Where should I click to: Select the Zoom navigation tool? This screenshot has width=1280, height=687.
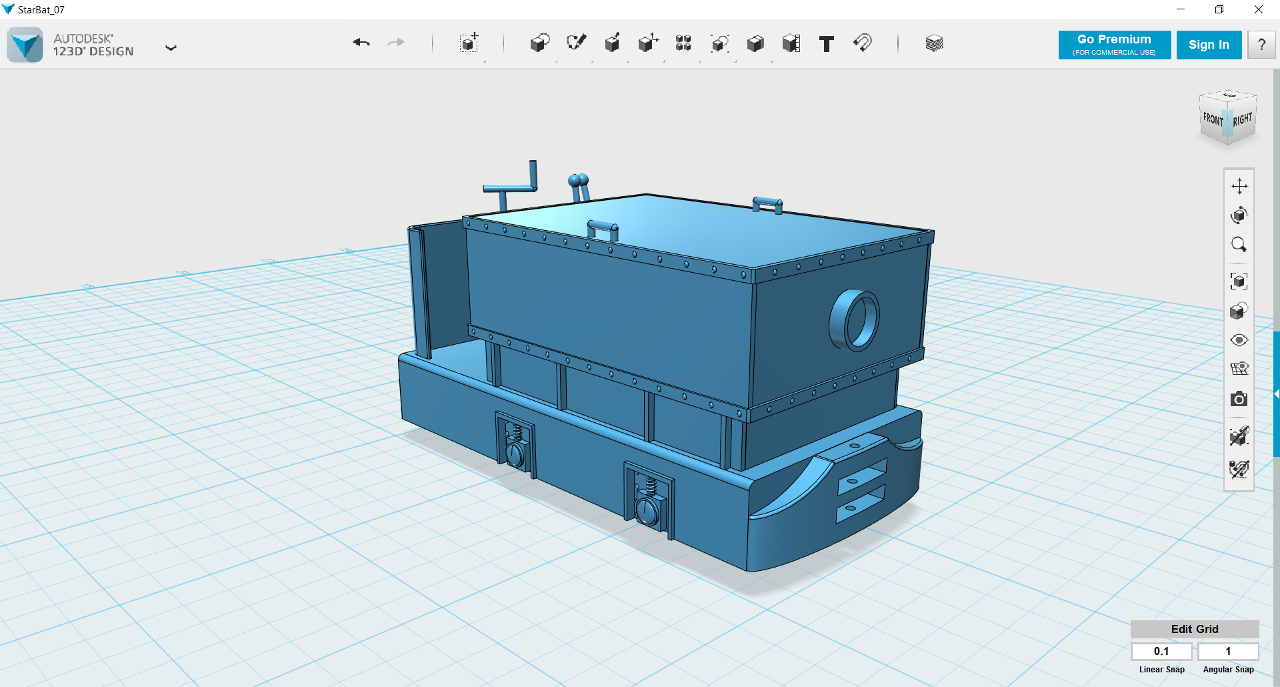pos(1239,245)
